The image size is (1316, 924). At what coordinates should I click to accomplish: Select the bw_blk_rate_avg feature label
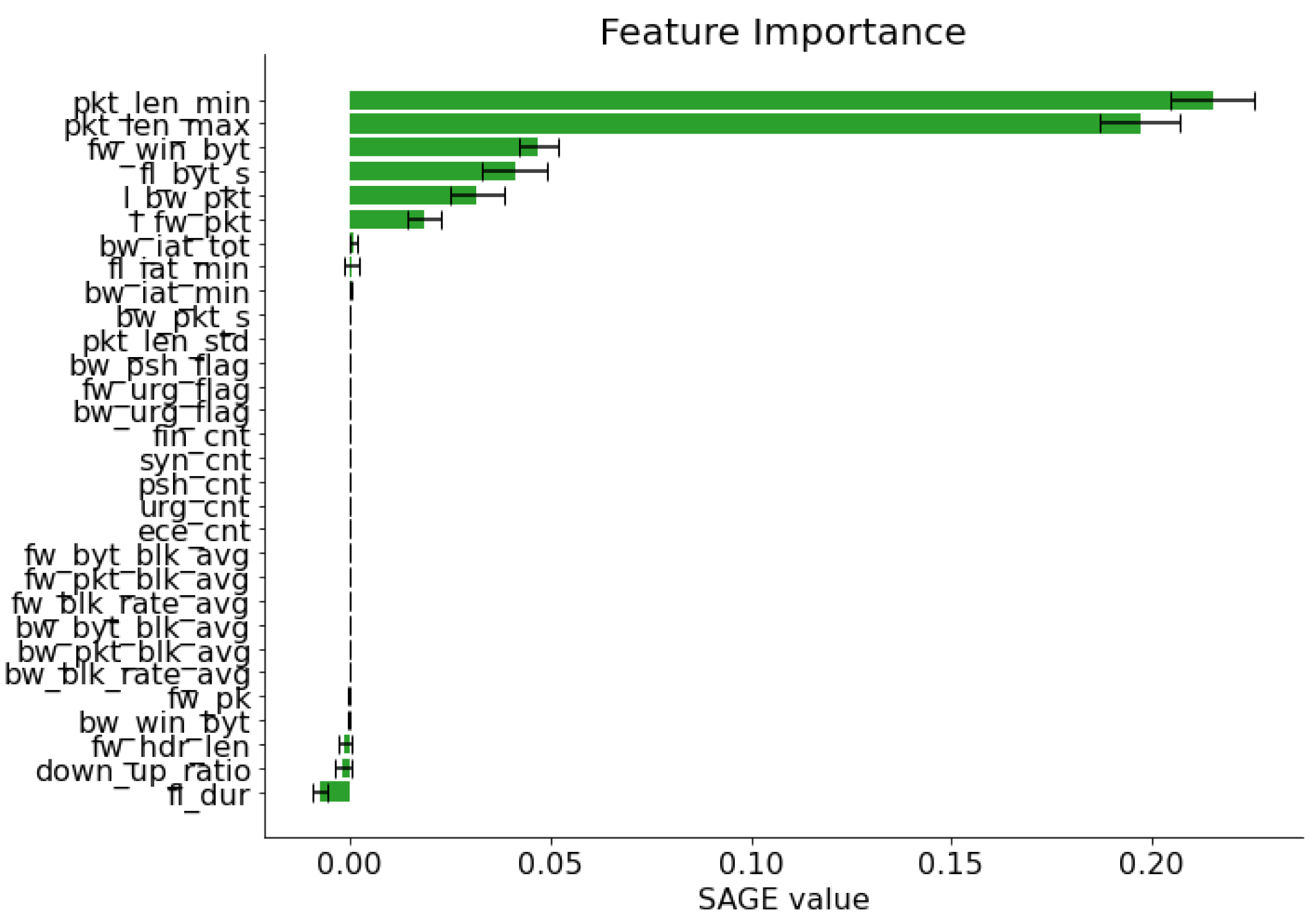pos(127,674)
